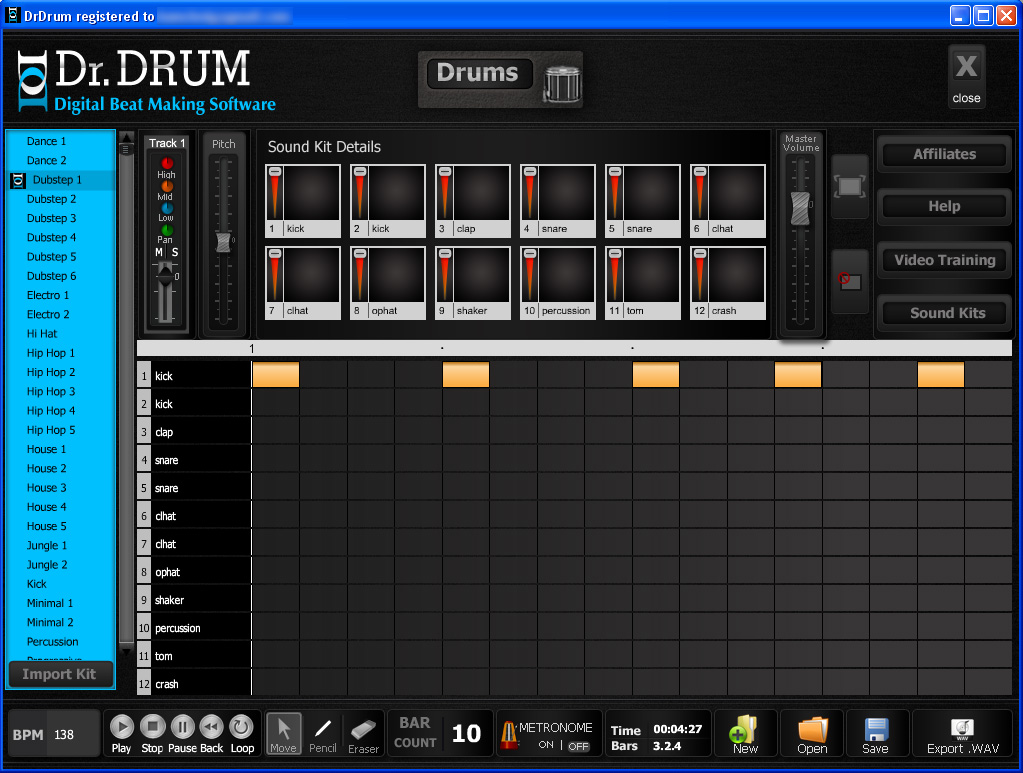Trigger pad 3 clap
This screenshot has width=1023, height=773.
point(481,193)
